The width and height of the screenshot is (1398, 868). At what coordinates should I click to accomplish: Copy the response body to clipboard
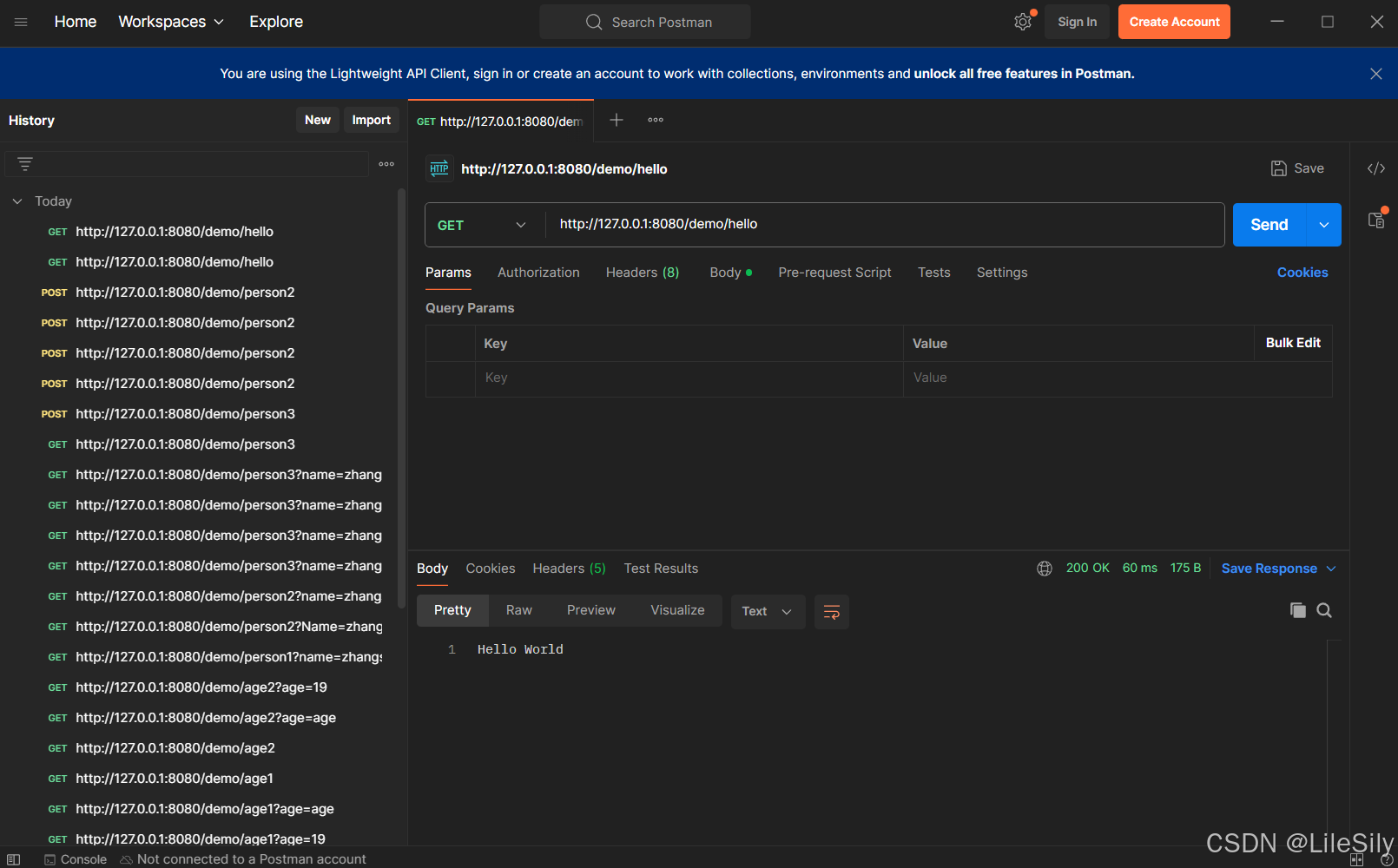click(x=1297, y=610)
